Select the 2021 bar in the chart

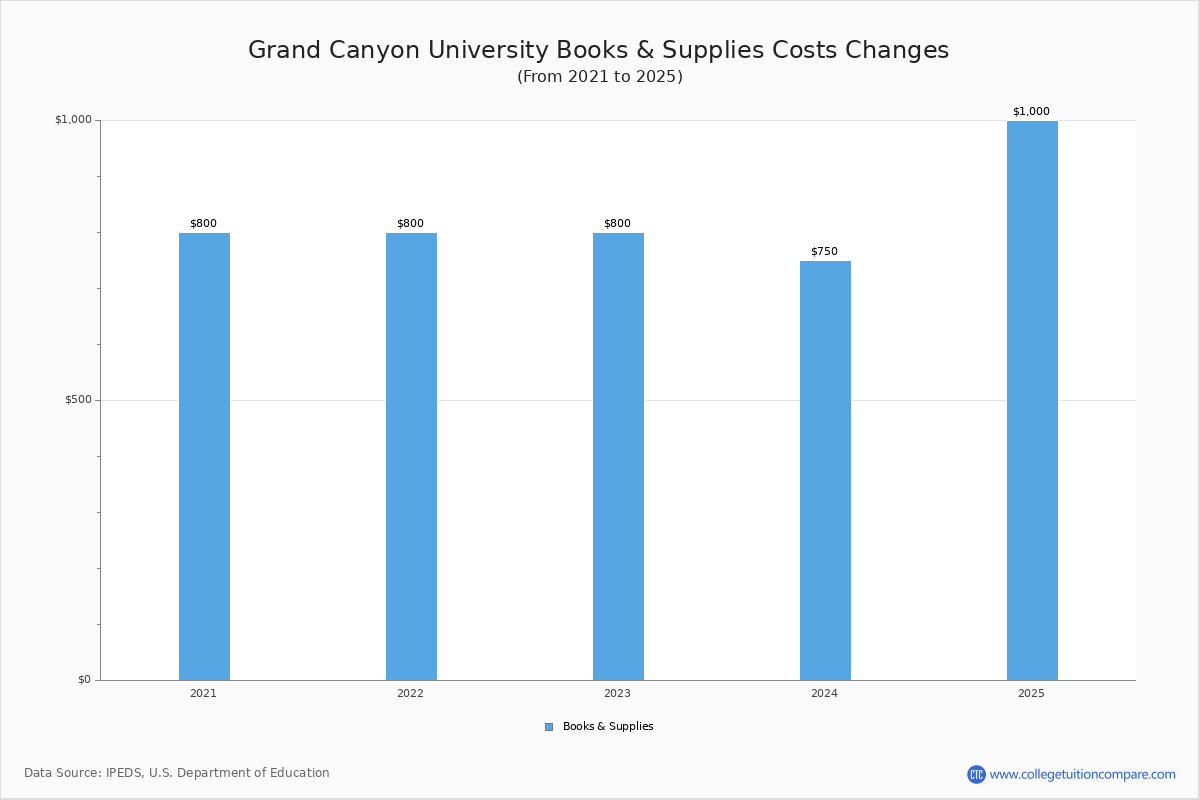(x=204, y=456)
